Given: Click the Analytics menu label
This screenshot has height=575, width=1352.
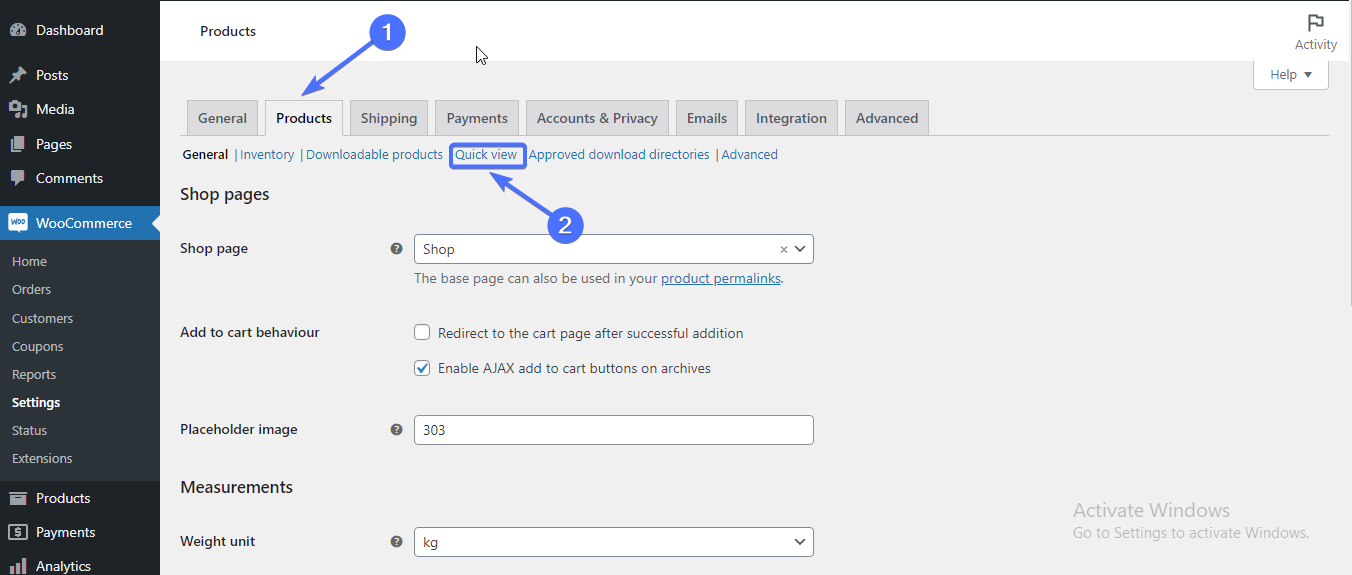Looking at the screenshot, I should point(64,566).
